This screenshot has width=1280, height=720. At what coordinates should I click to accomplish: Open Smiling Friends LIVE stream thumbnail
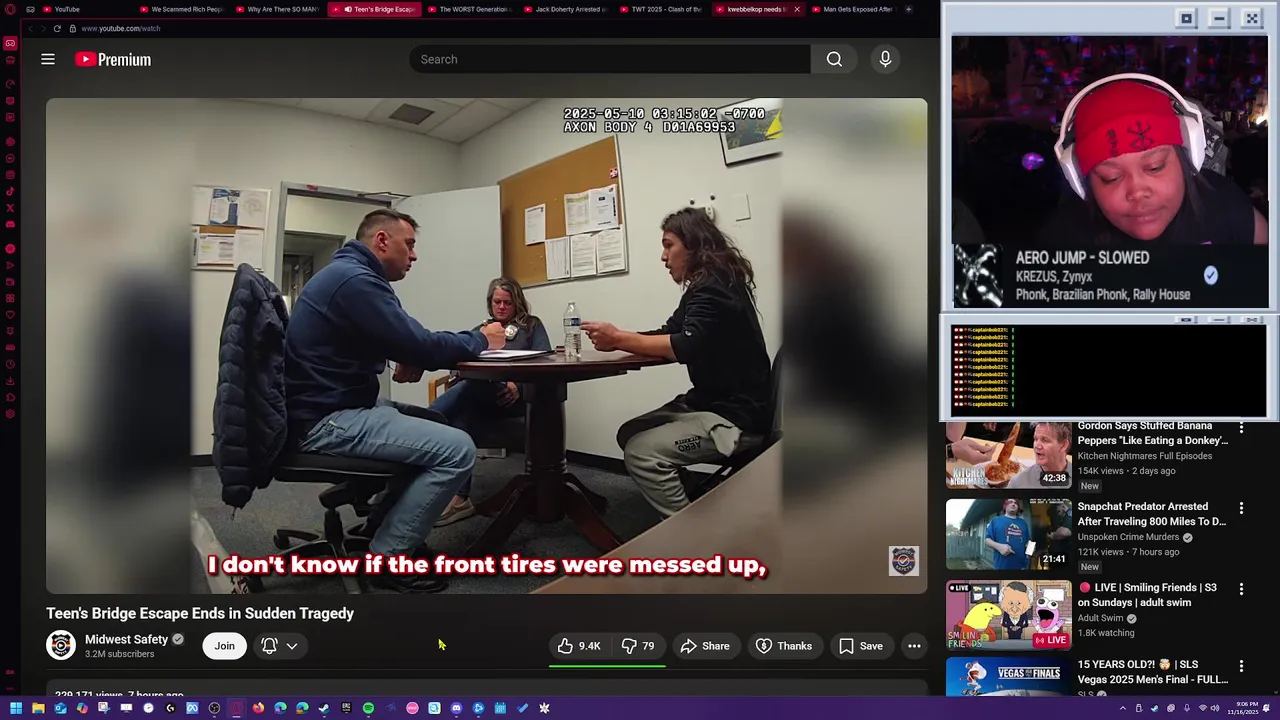click(x=1009, y=615)
